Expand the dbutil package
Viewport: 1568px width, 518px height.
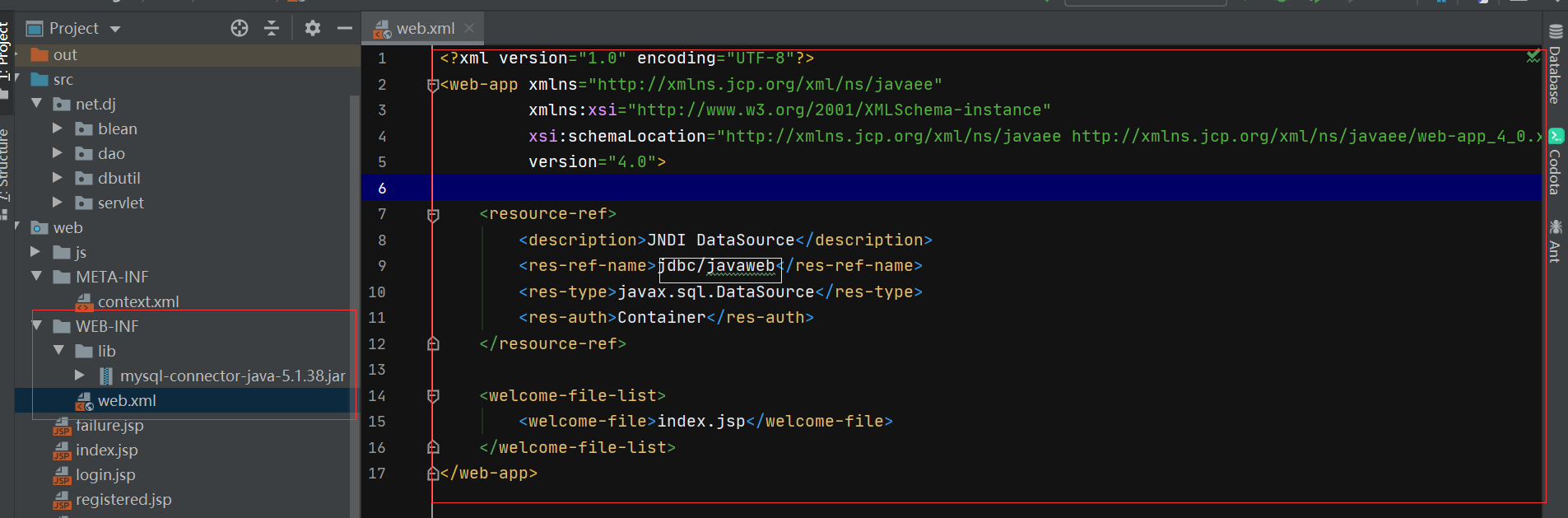click(x=58, y=178)
